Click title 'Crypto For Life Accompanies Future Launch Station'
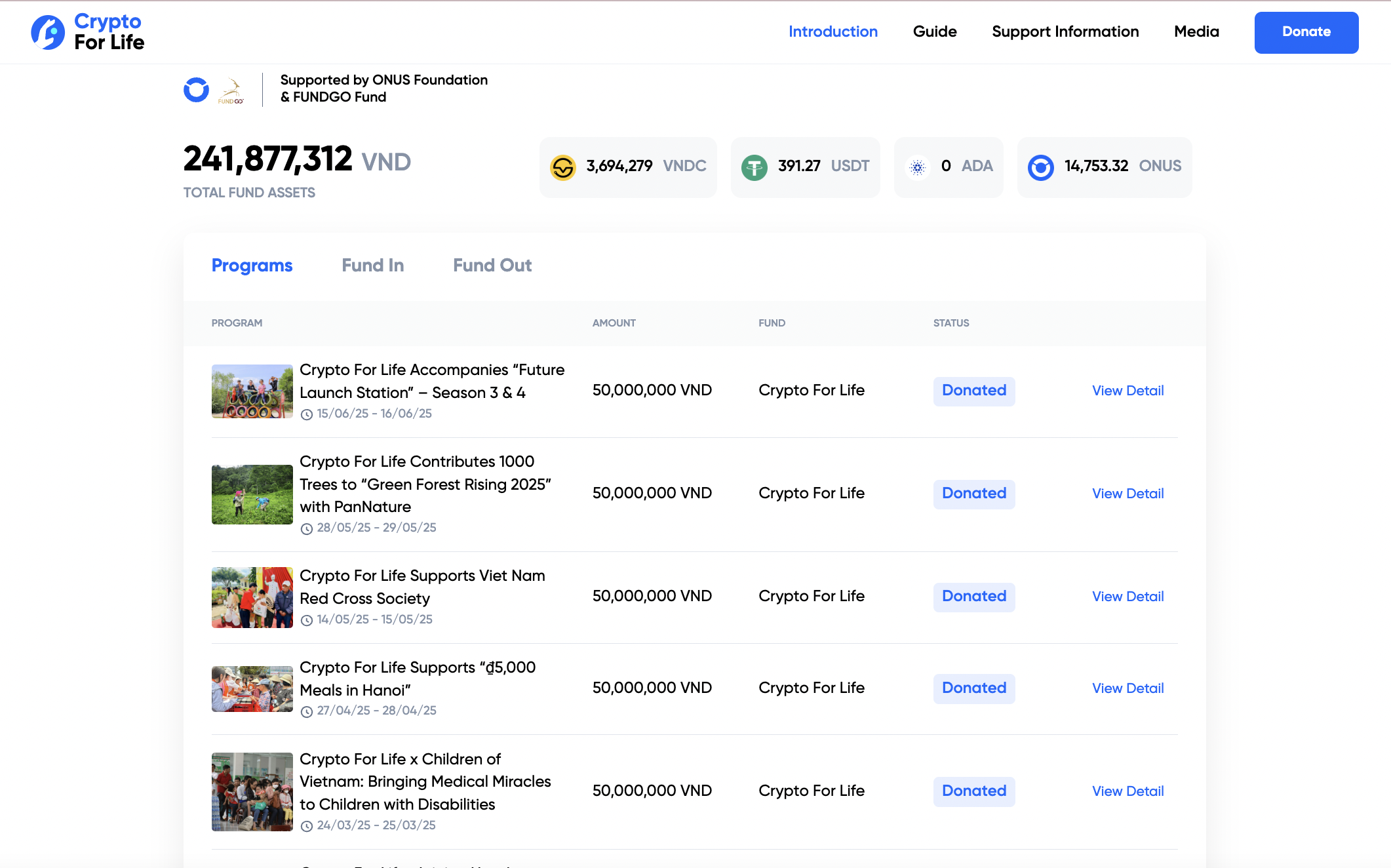This screenshot has height=868, width=1391. (x=431, y=381)
